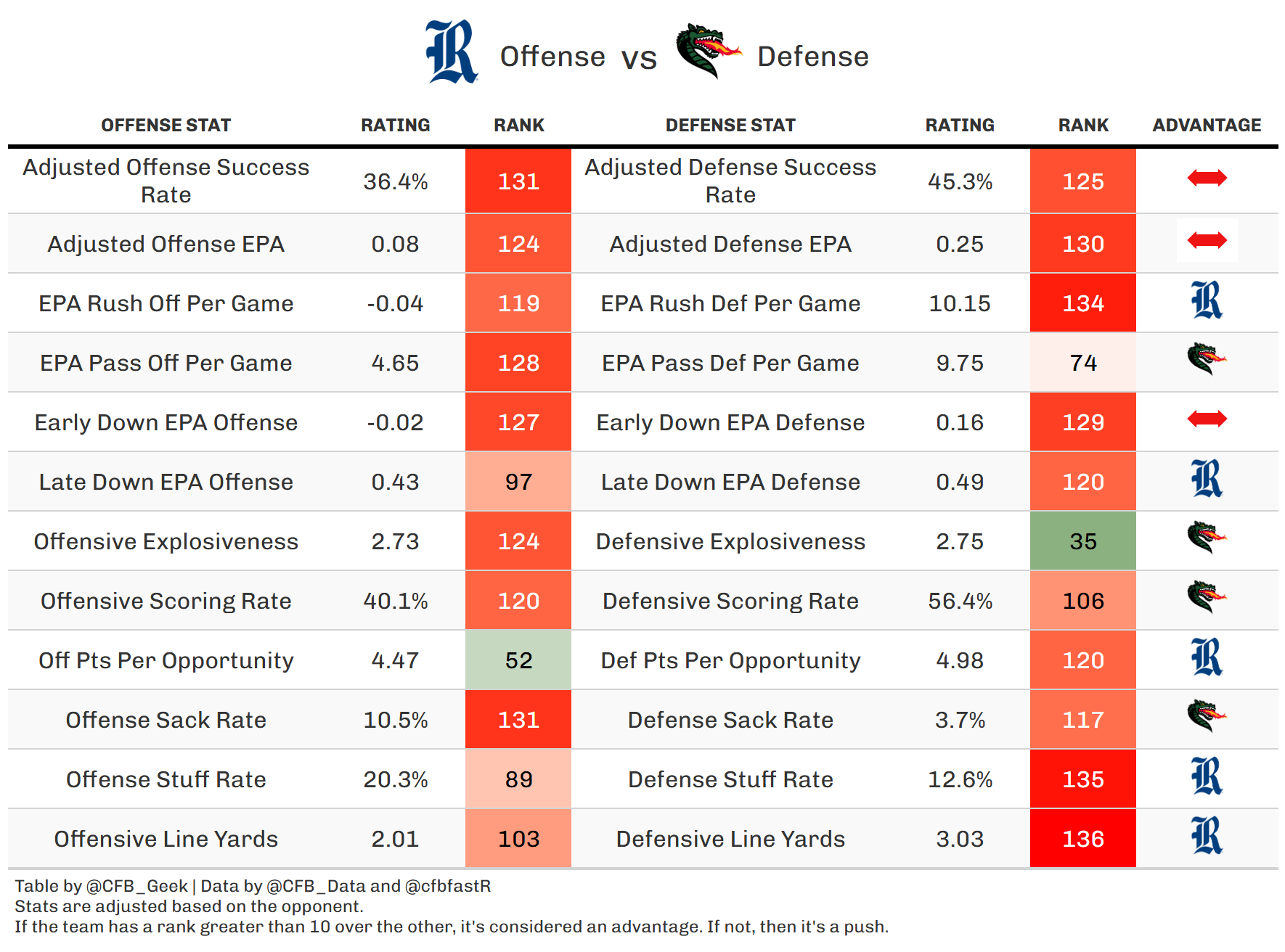
Task: Click the dragon logo in the Scoring Rate row
Action: [1207, 597]
